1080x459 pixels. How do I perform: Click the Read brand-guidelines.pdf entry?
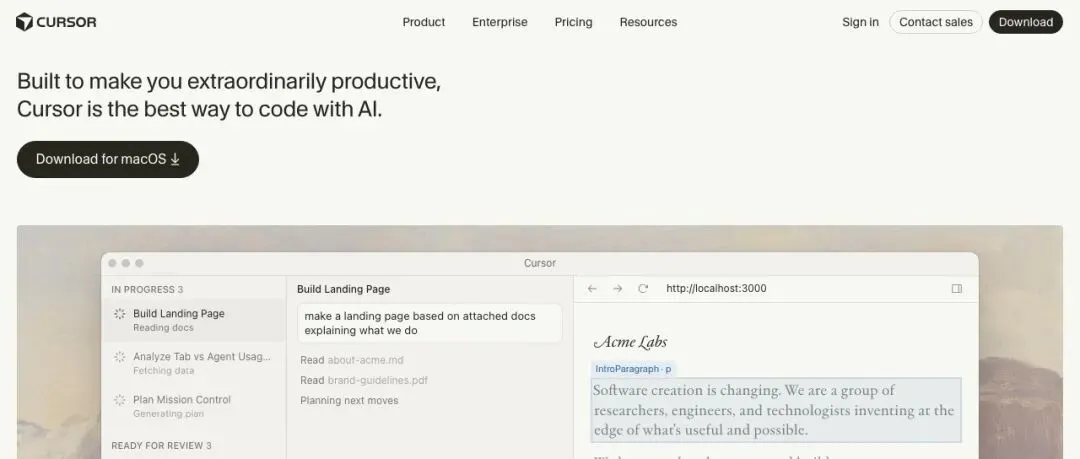point(364,380)
